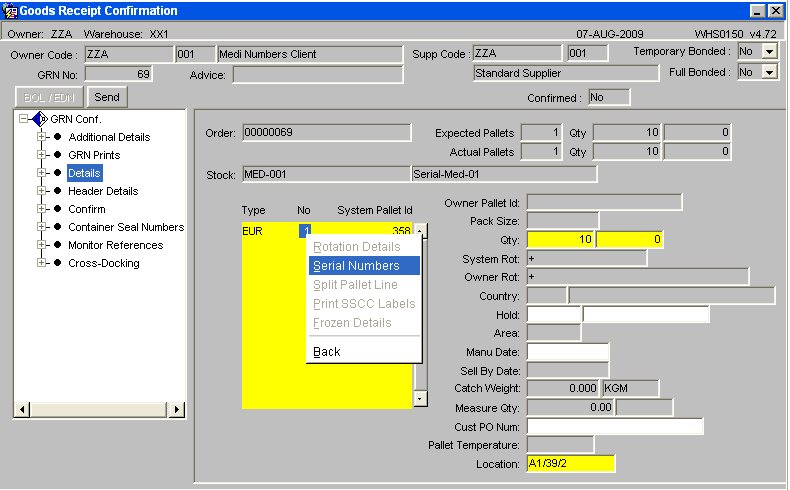790x490 pixels.
Task: Click the Hold code field
Action: pos(554,315)
